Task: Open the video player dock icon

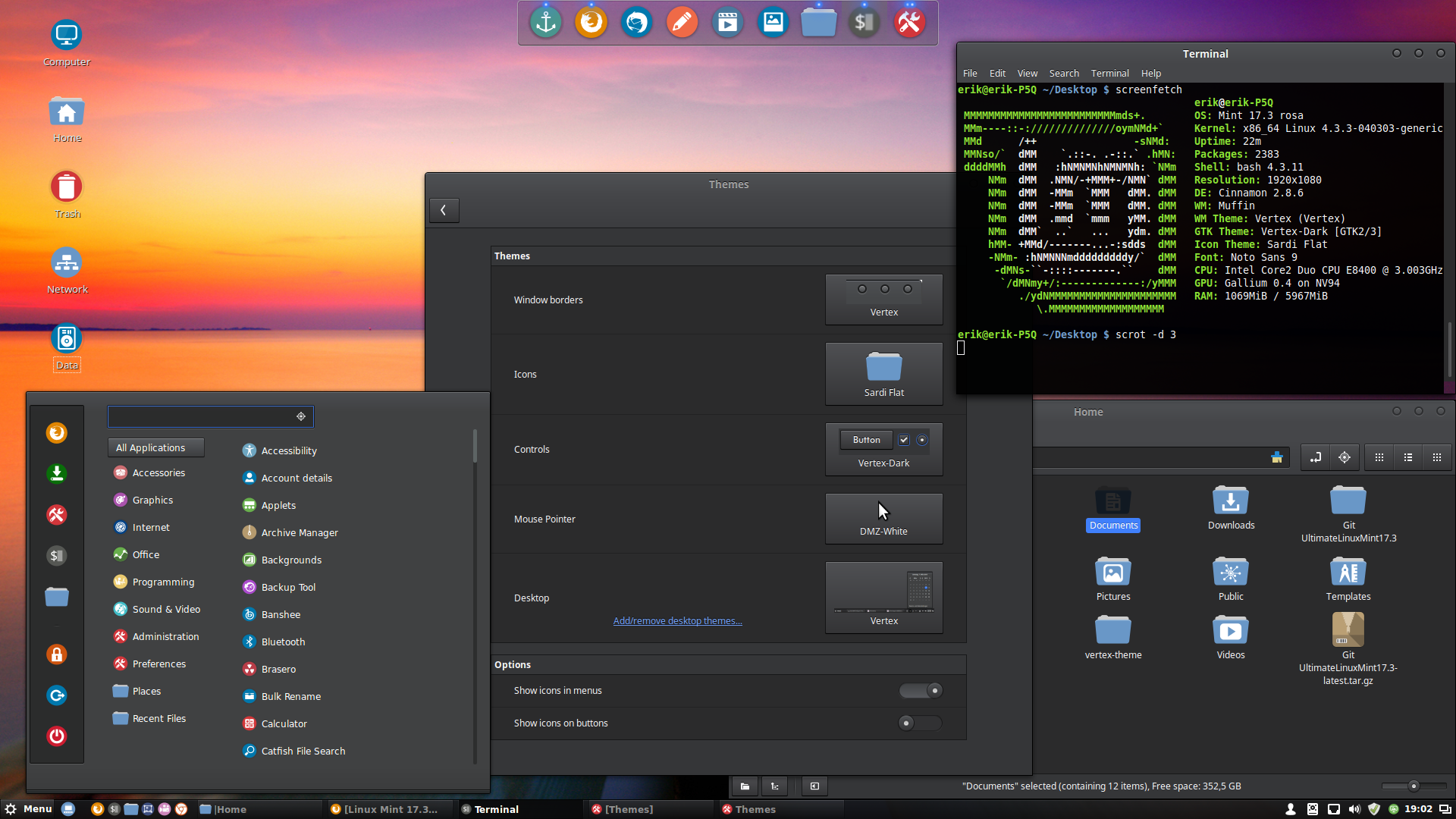Action: 728,23
